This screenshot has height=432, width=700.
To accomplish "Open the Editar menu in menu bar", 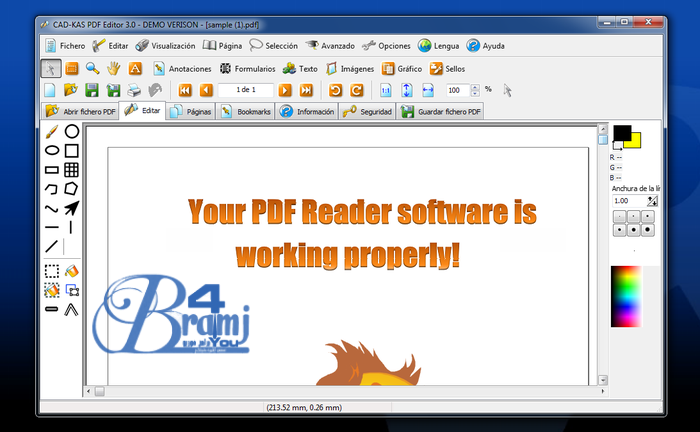I will 110,46.
